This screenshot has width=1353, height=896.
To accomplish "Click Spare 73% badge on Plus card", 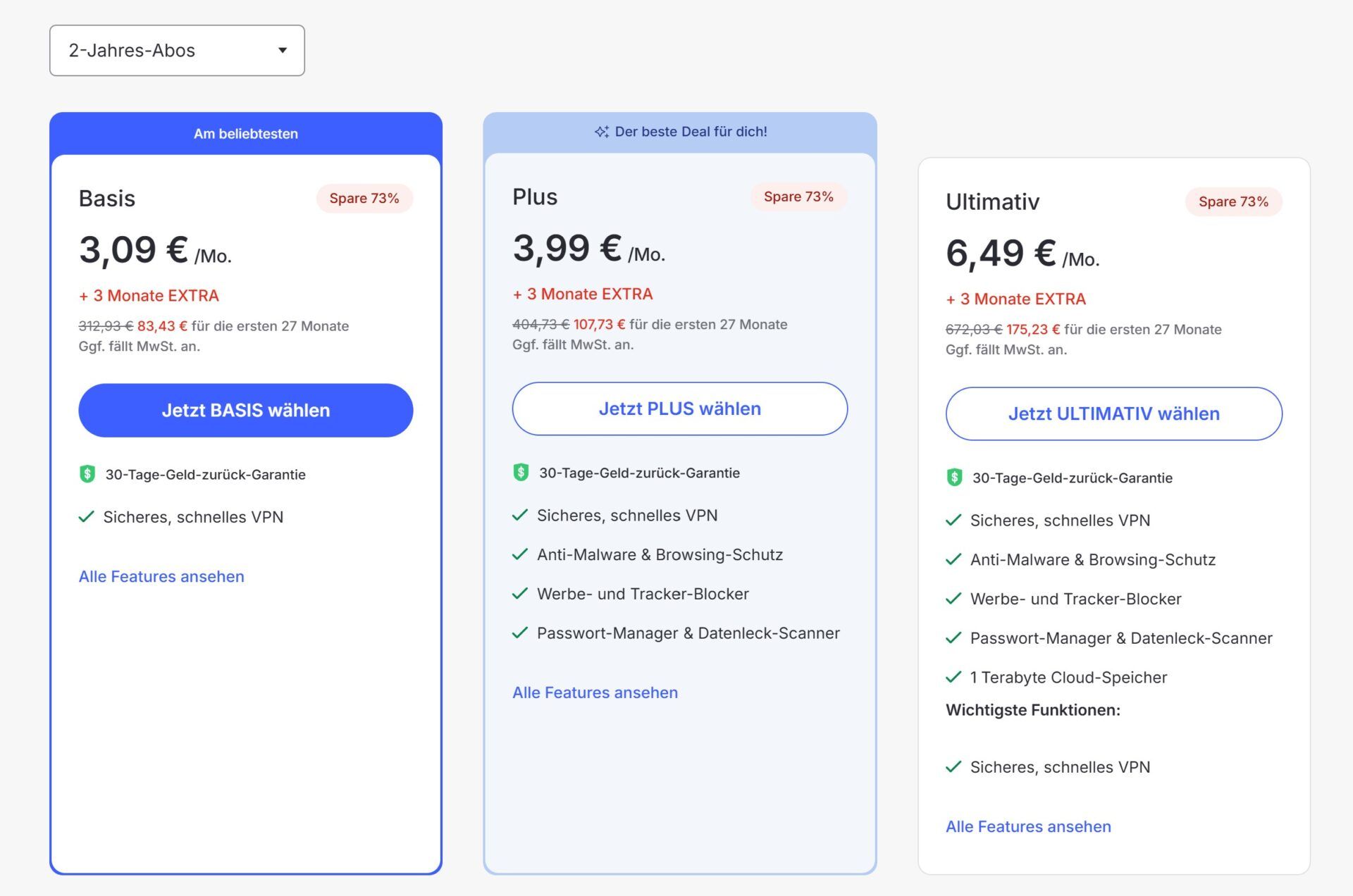I will click(798, 197).
